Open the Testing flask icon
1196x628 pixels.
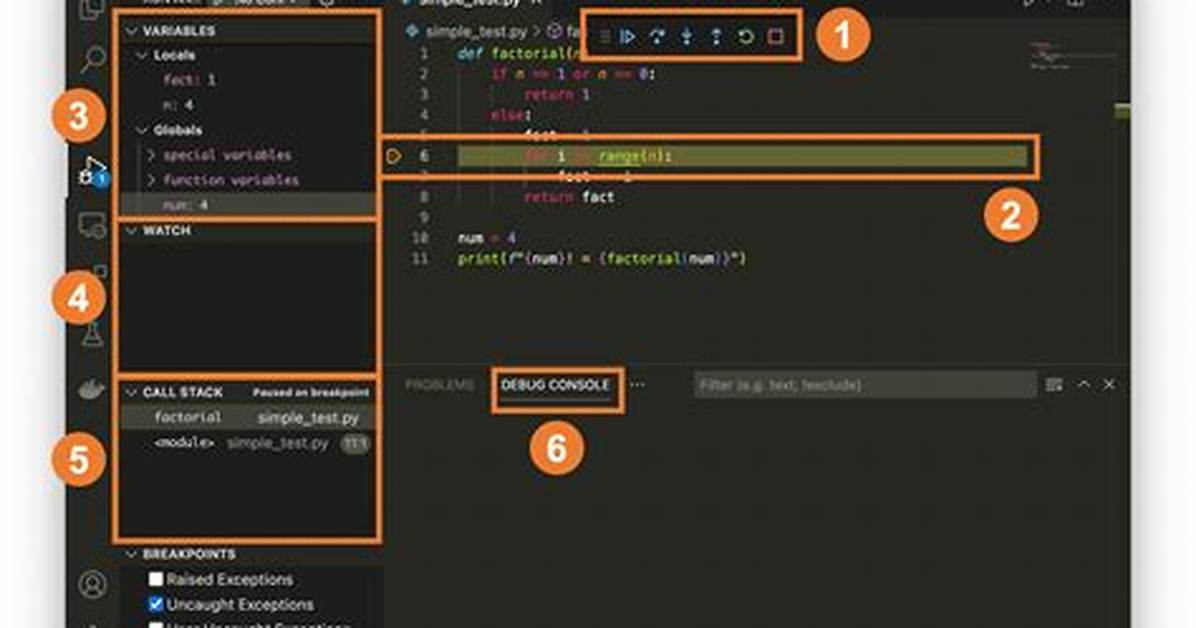(92, 334)
